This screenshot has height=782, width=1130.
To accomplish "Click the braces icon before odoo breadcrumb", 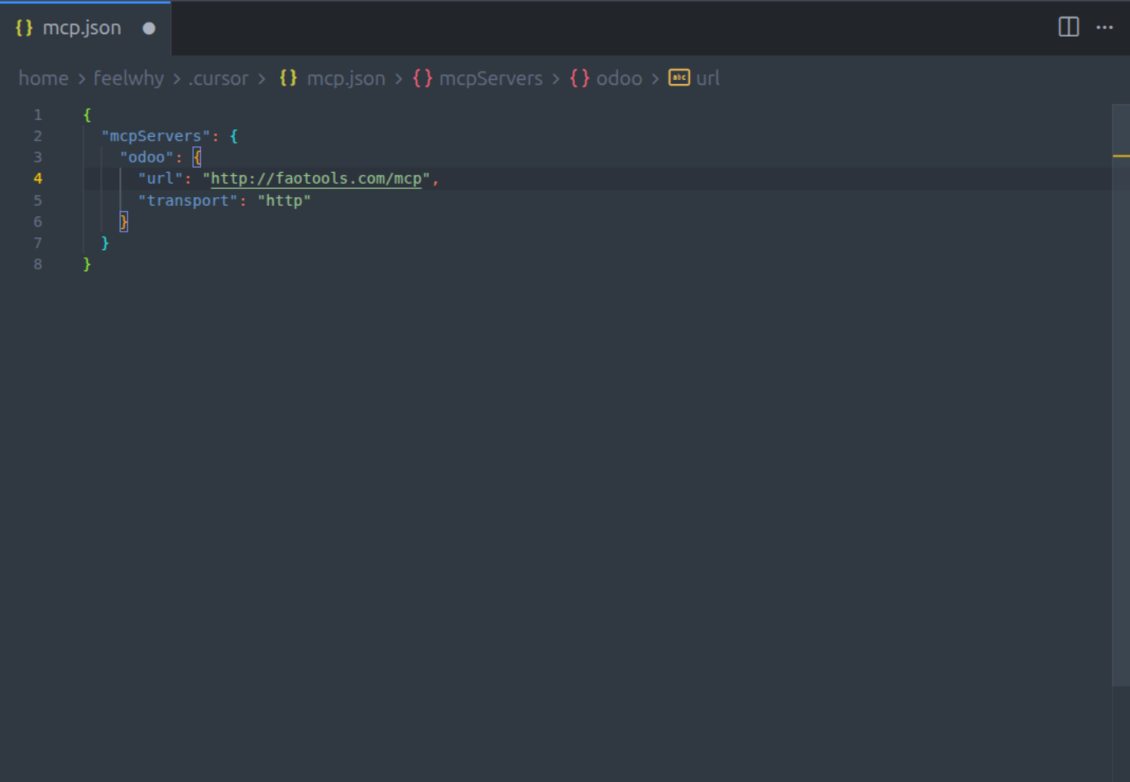I will [x=580, y=78].
